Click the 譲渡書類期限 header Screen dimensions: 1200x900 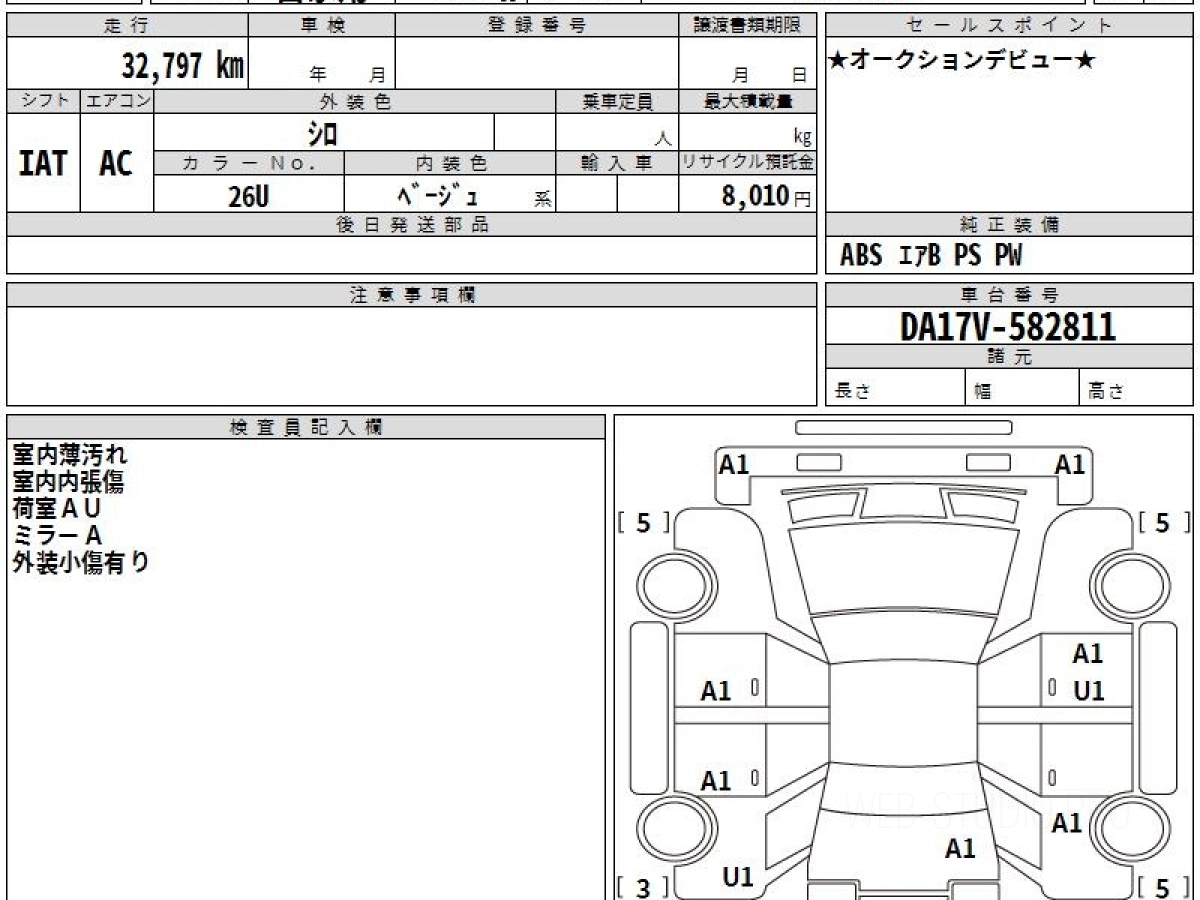748,26
